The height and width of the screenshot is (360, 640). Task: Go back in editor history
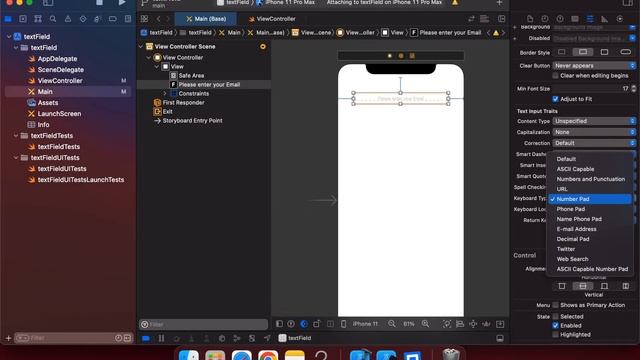coord(158,19)
